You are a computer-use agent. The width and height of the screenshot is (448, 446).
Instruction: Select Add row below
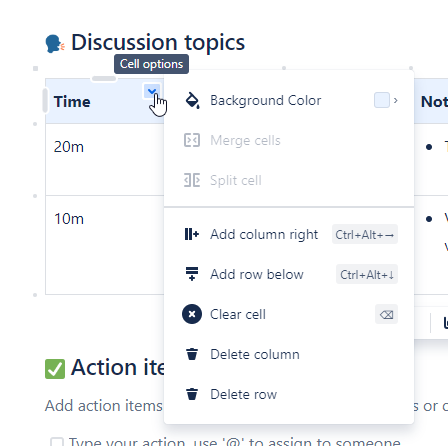coord(289,274)
